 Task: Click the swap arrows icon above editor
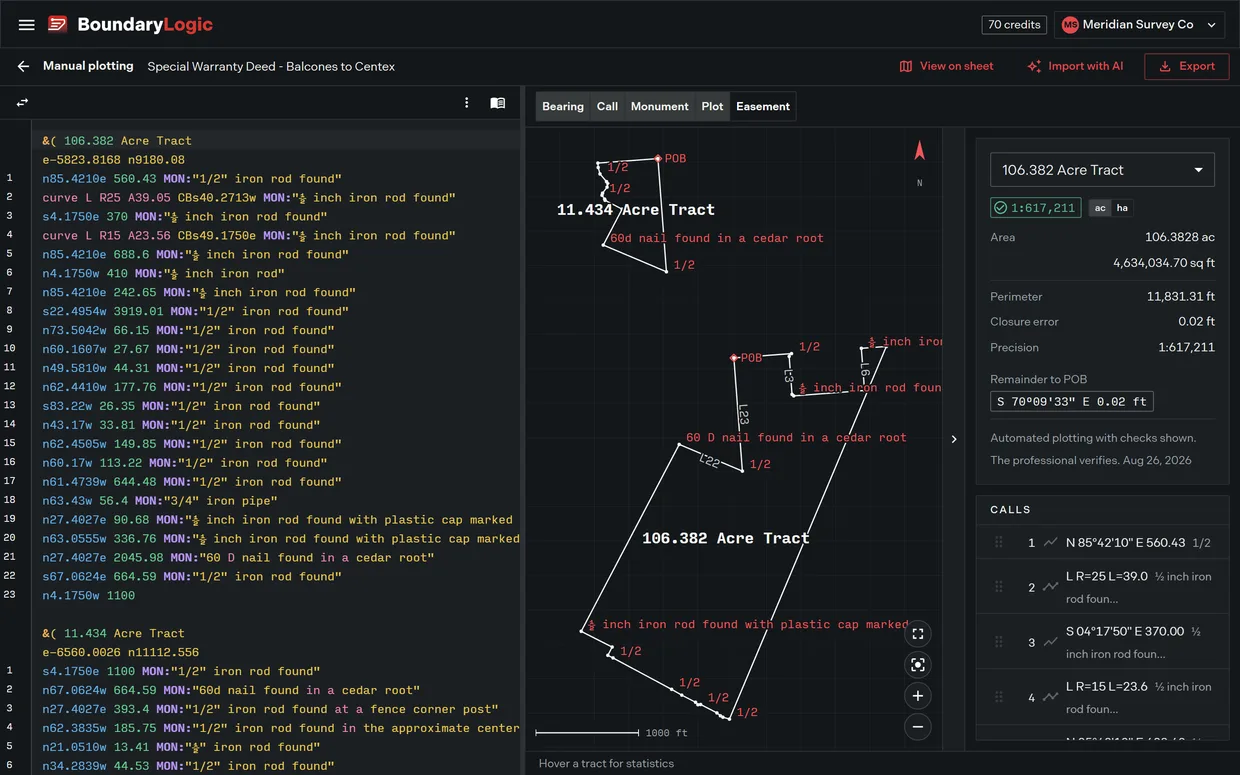coord(22,102)
